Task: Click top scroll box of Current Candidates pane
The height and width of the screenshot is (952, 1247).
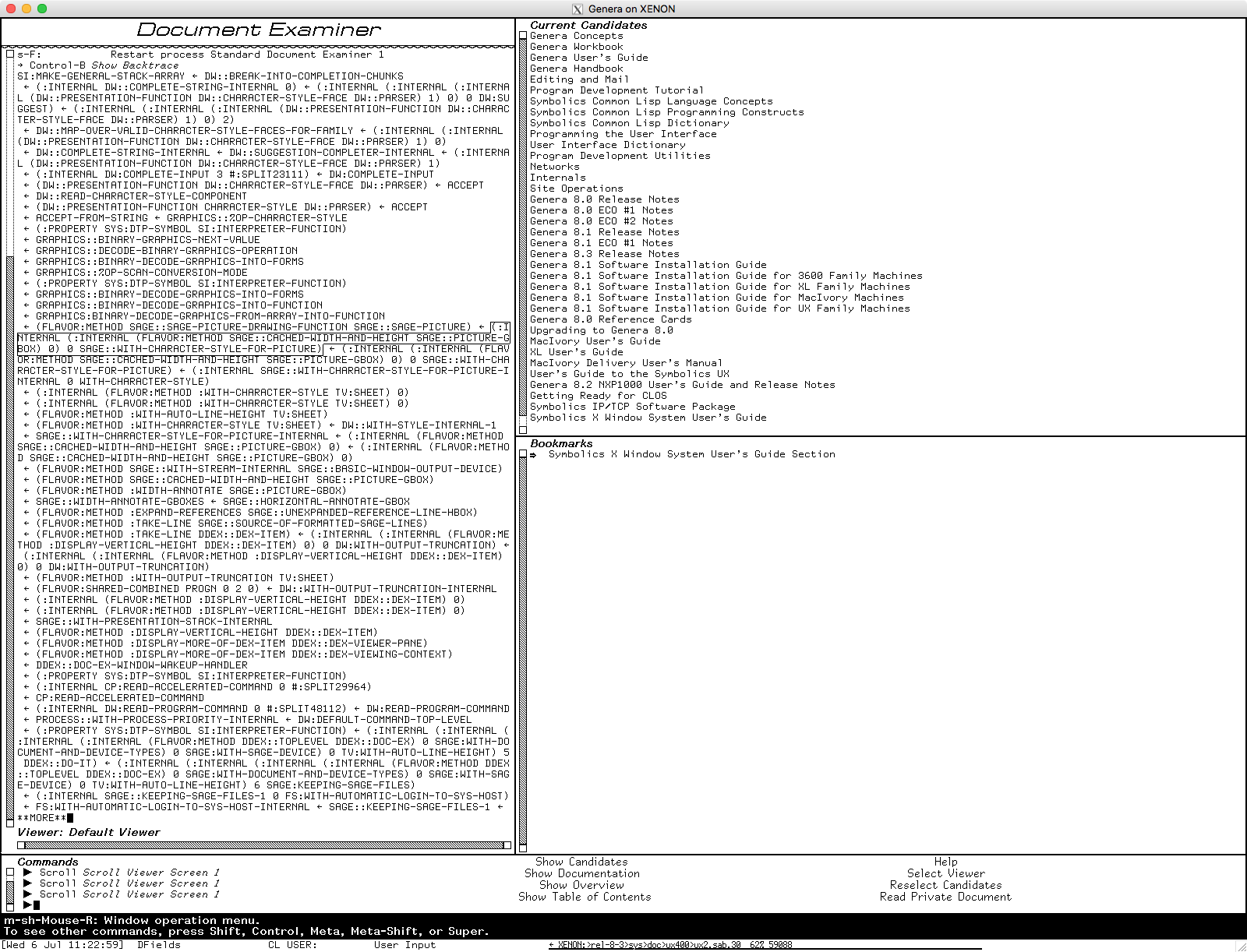Action: point(523,36)
